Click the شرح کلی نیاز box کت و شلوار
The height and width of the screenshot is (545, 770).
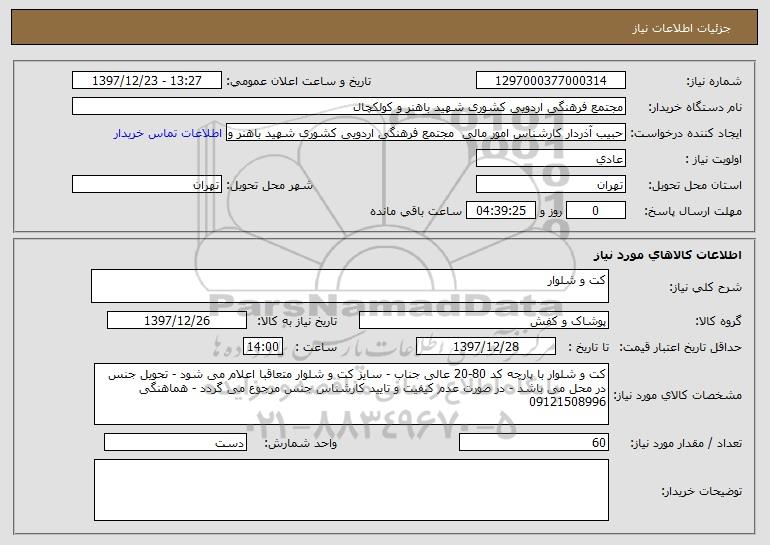pos(350,286)
